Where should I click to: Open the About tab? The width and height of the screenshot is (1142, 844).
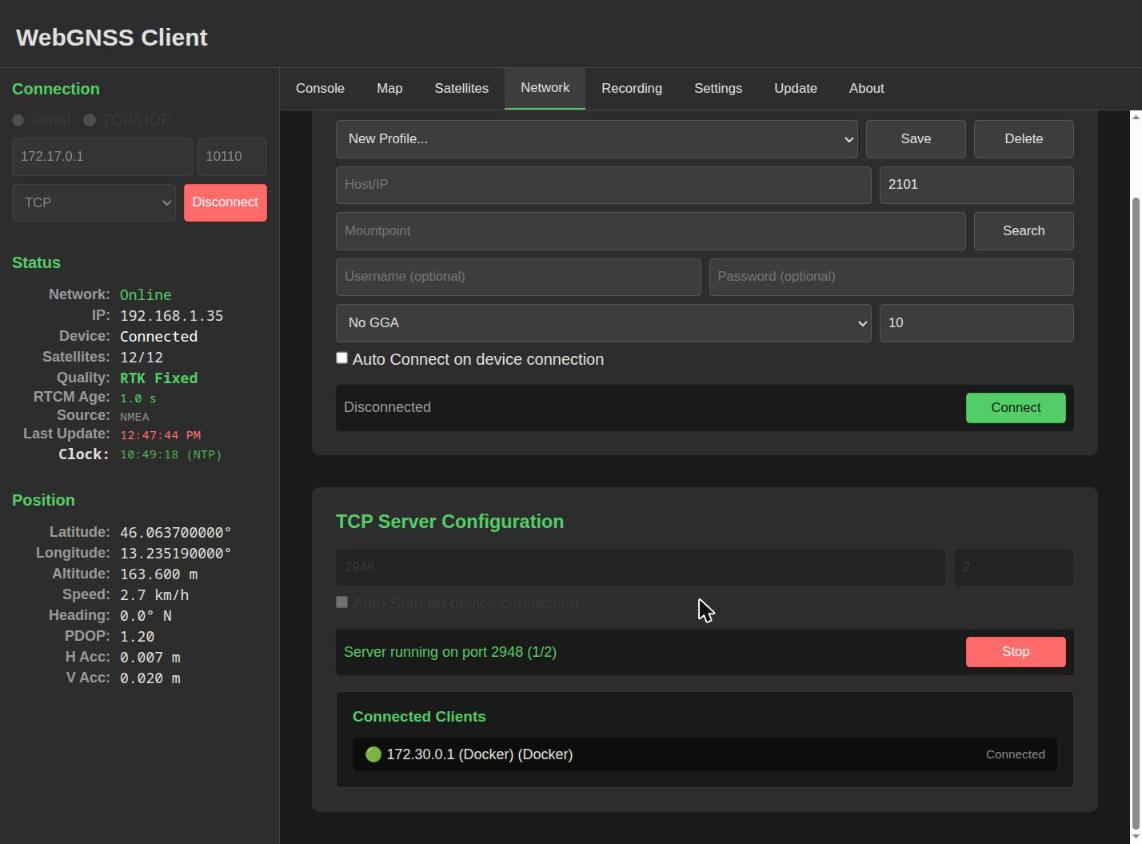pyautogui.click(x=866, y=88)
